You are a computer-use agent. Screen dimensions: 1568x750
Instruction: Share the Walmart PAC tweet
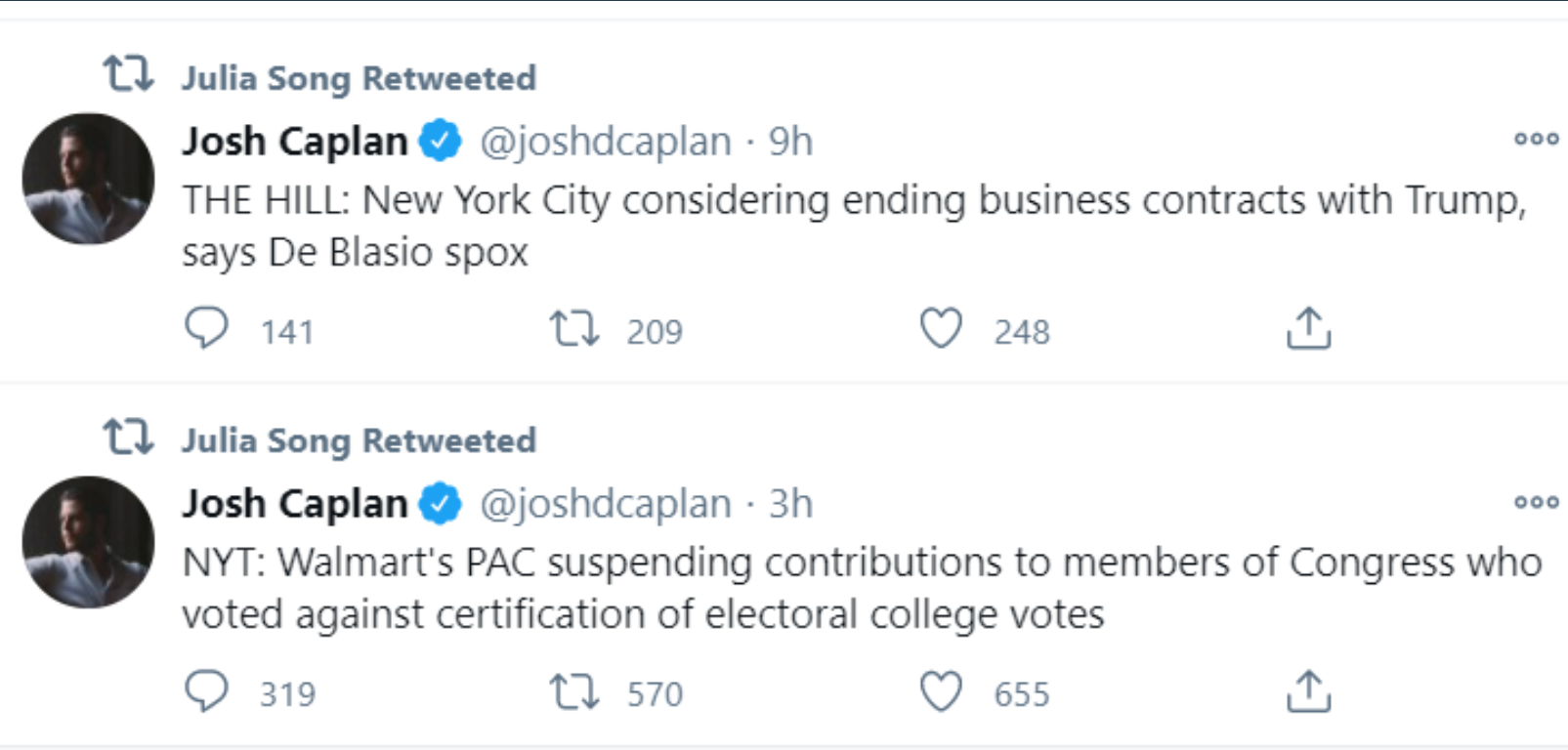(1308, 691)
